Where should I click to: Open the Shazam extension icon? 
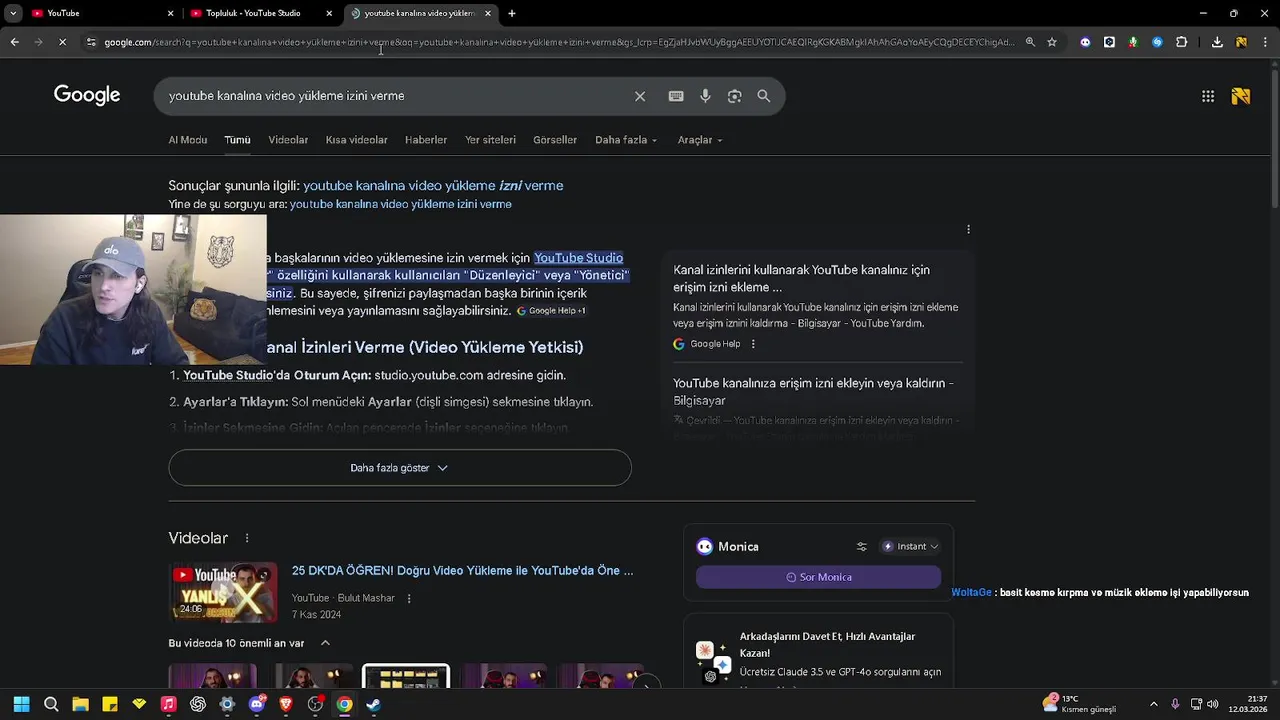click(x=1157, y=42)
